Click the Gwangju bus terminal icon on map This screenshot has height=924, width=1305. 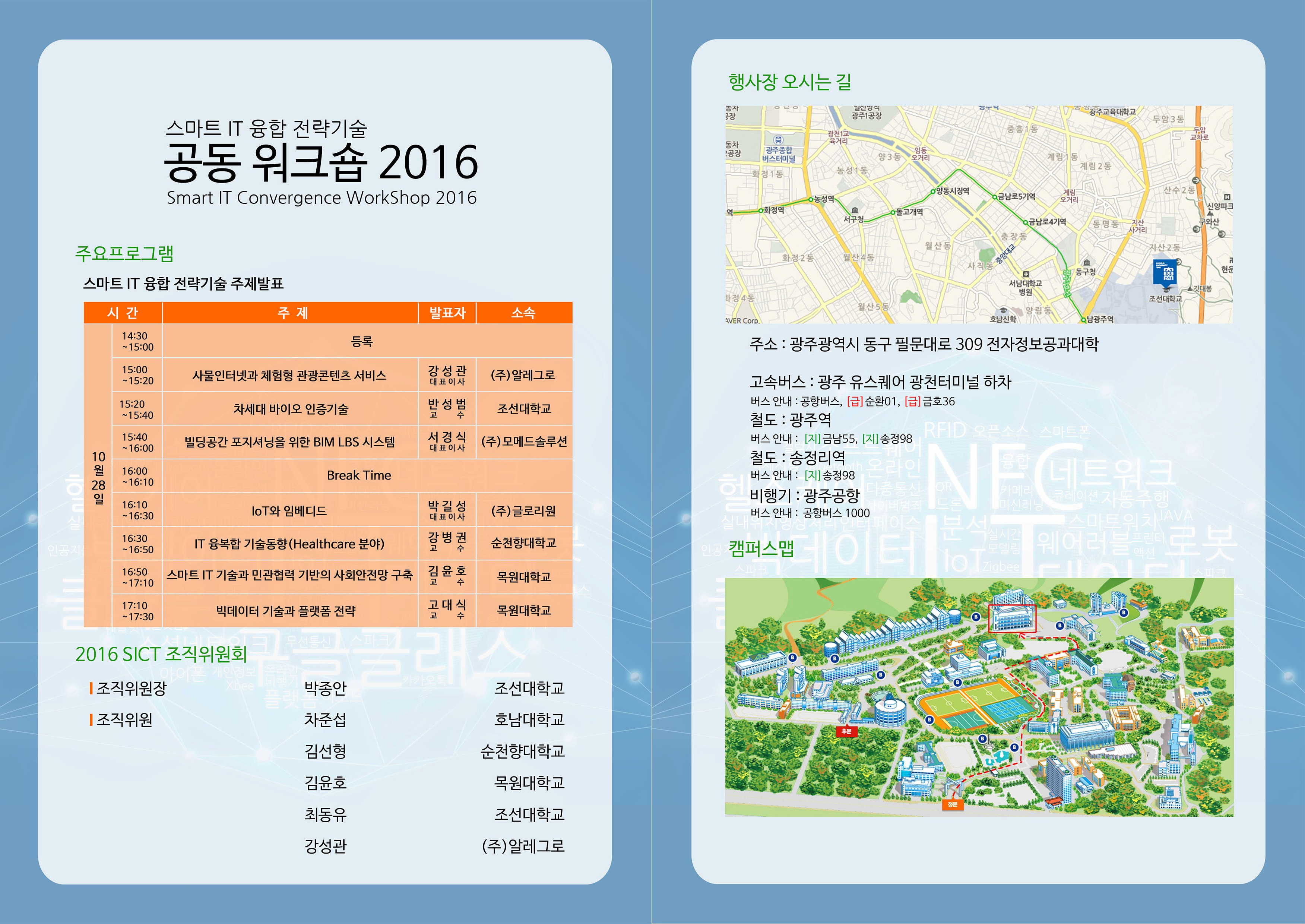pyautogui.click(x=778, y=140)
